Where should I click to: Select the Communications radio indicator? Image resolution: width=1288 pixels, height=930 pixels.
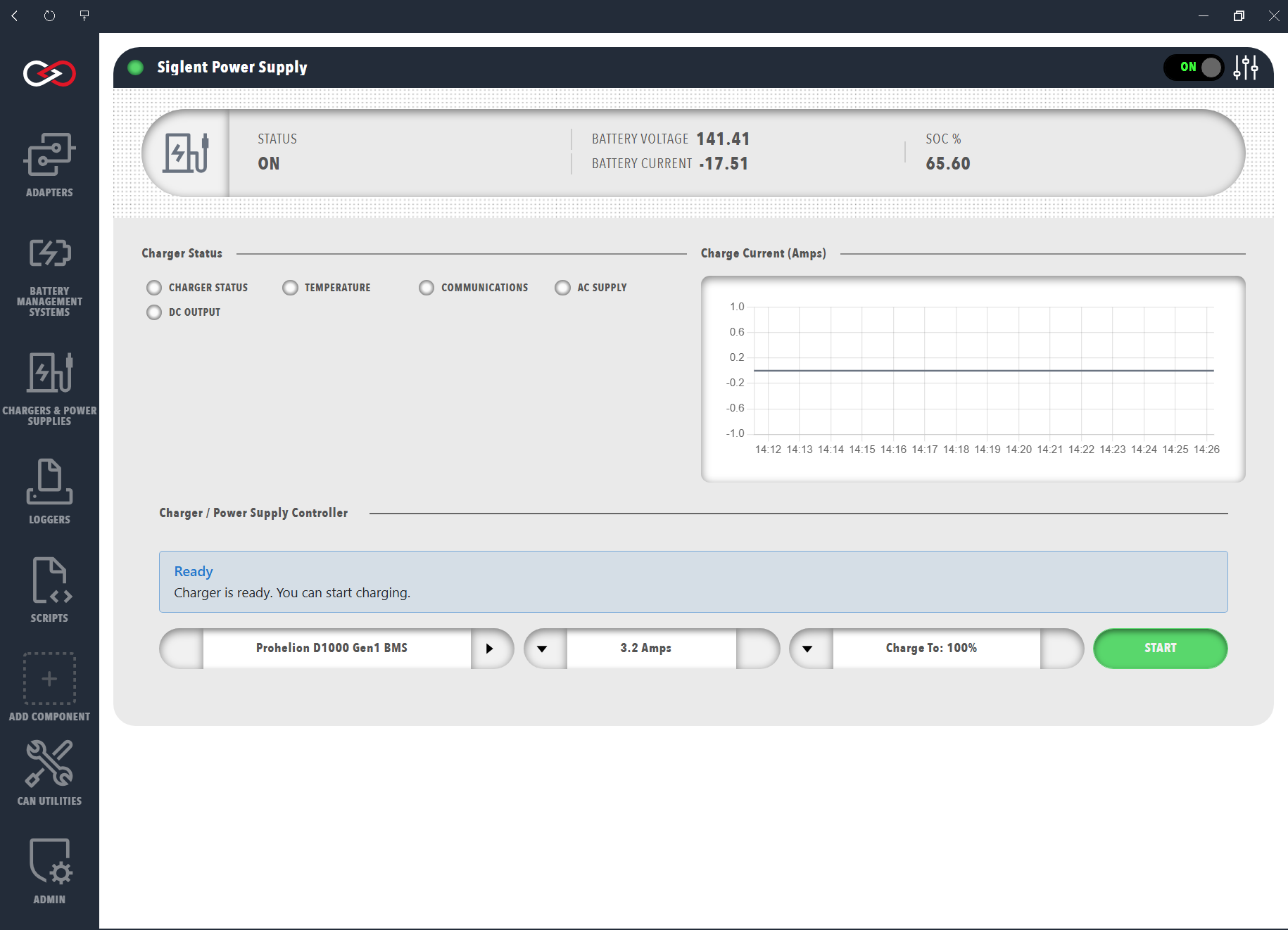coord(427,288)
